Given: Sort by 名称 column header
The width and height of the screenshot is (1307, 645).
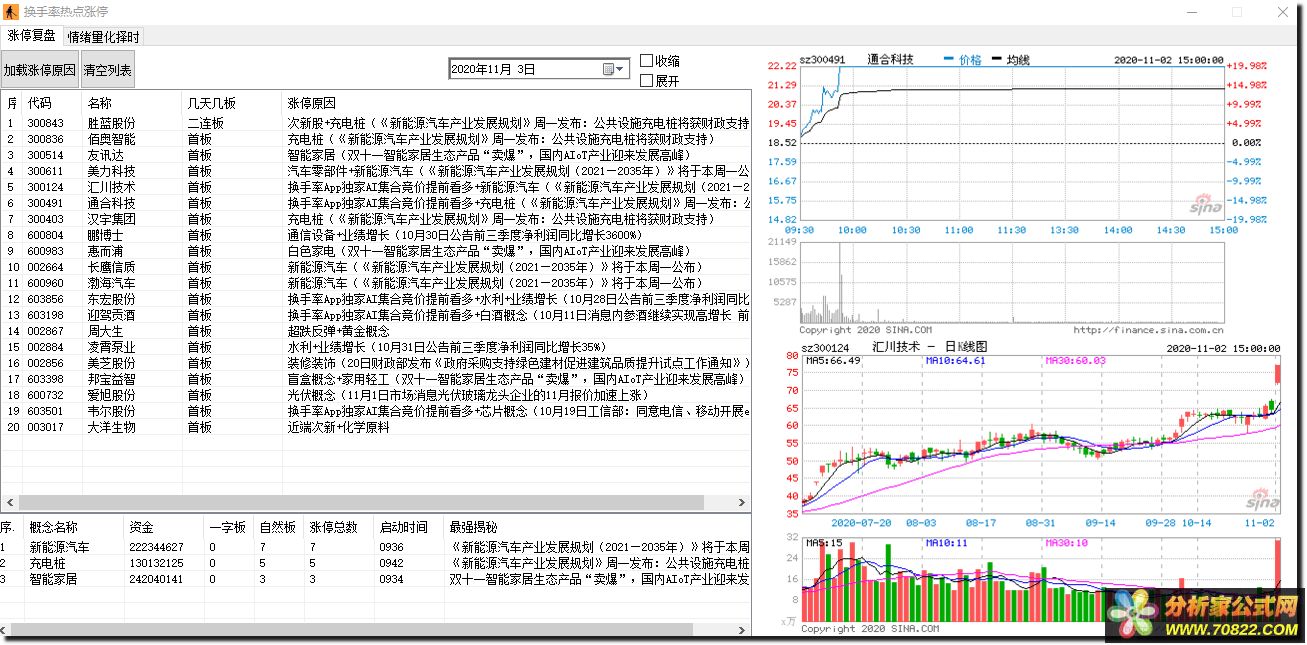Looking at the screenshot, I should click(x=133, y=103).
